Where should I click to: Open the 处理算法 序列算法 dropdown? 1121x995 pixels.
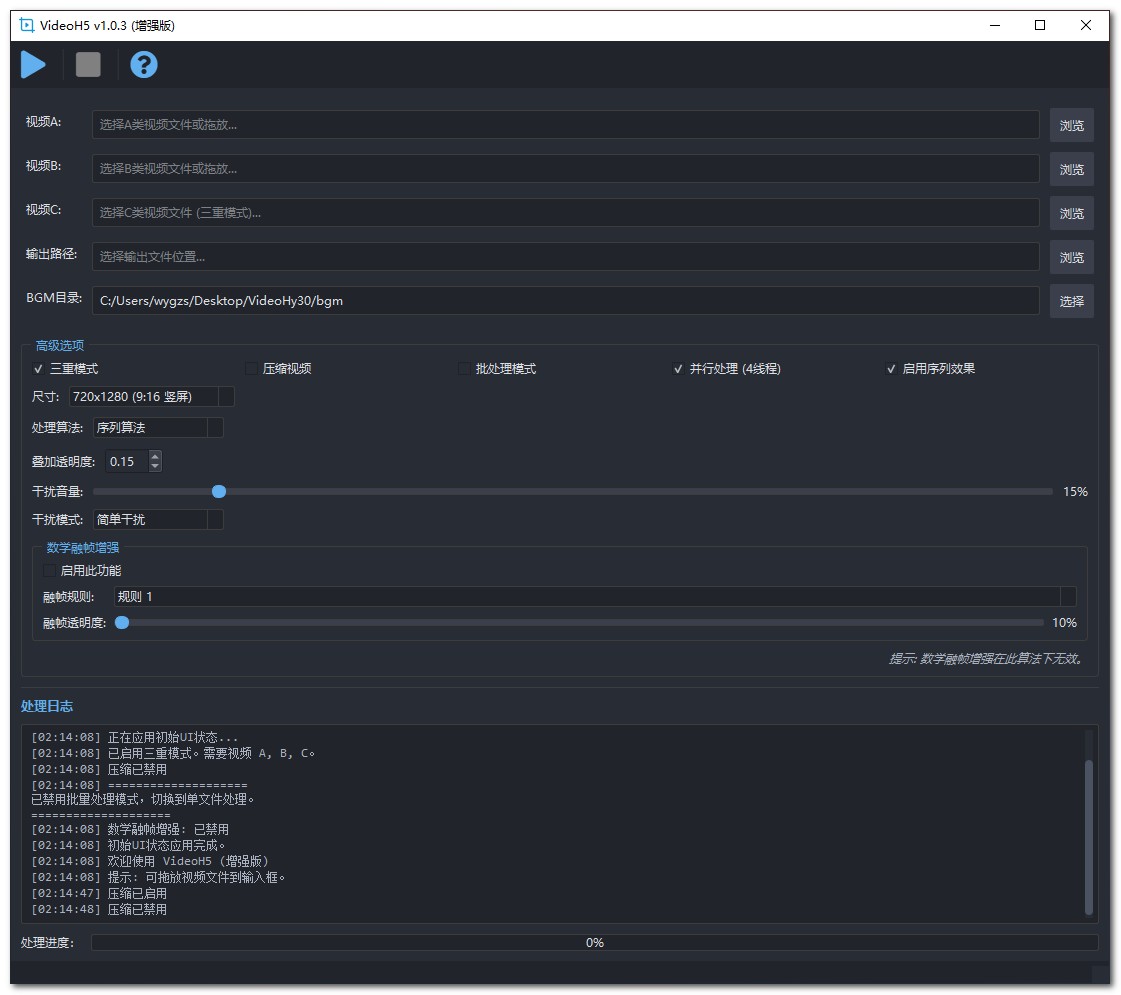158,427
